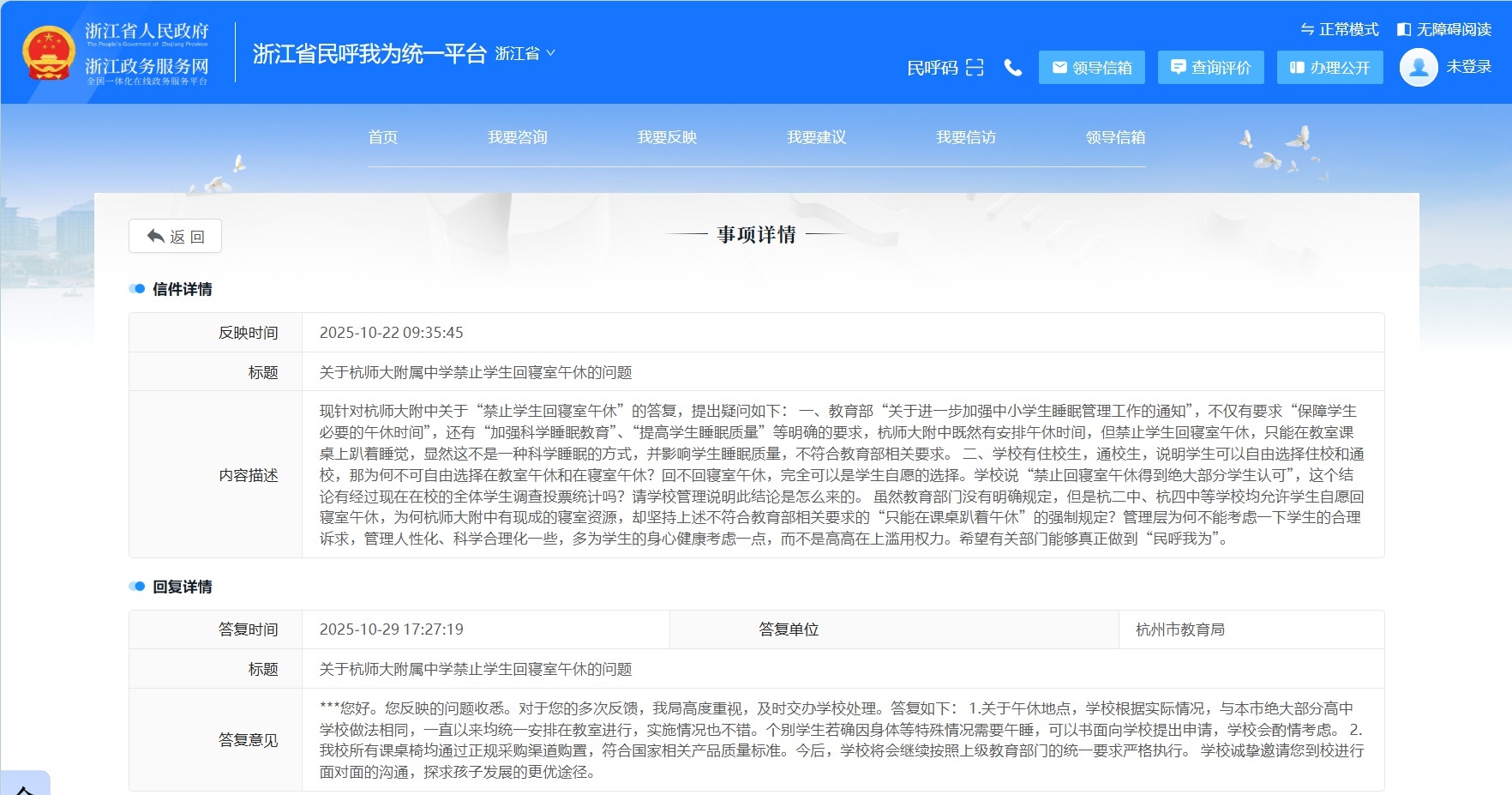1512x795 pixels.
Task: Click the book icon beside 无障碍阅读
Action: tap(1403, 28)
